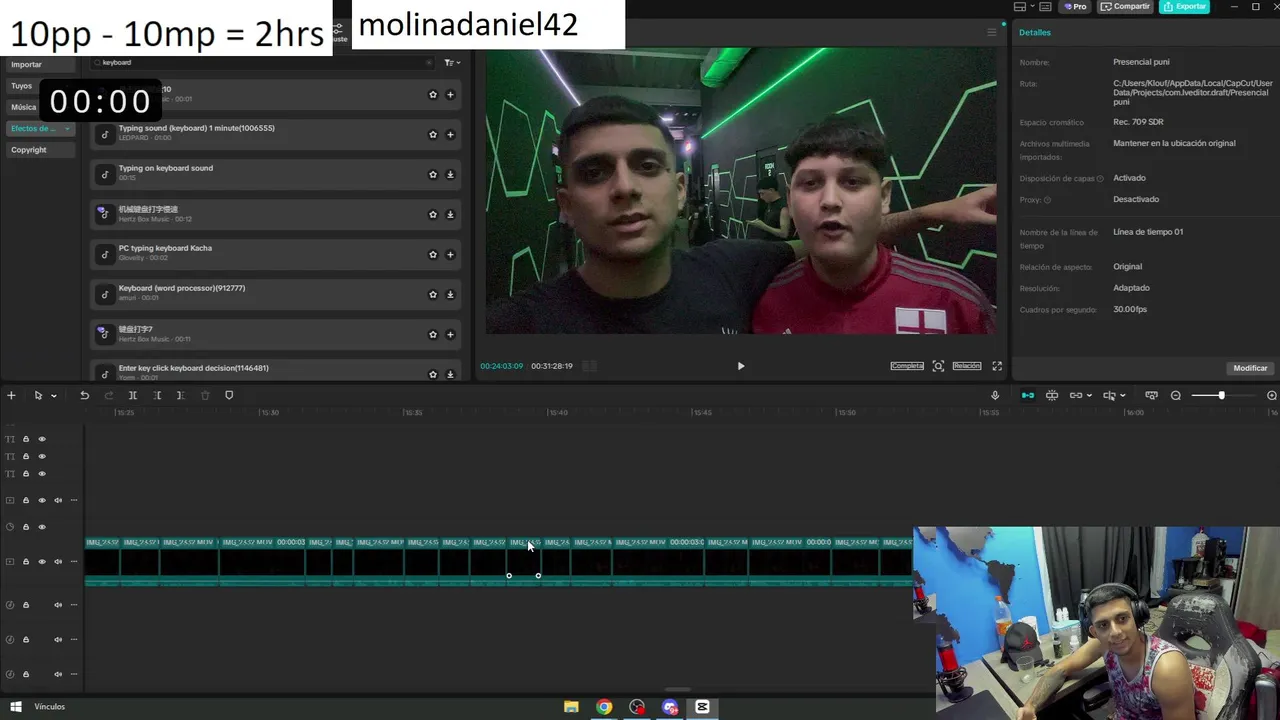The width and height of the screenshot is (1280, 720).
Task: Toggle auto snapping on the timeline
Action: (x=1052, y=395)
